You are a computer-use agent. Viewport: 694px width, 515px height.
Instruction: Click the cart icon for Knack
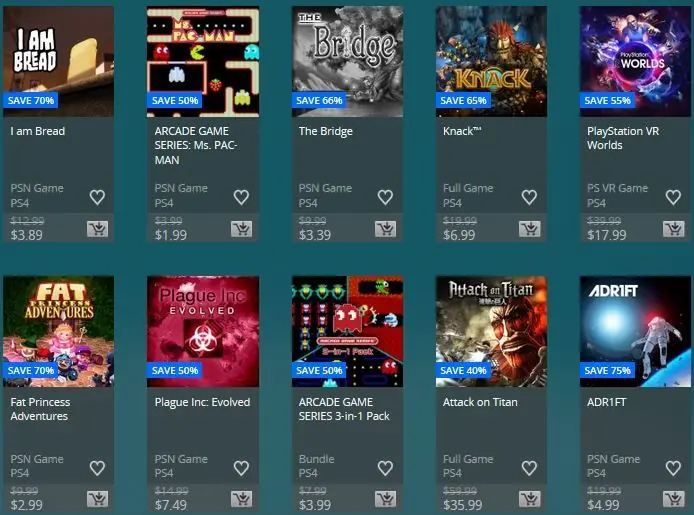tap(530, 229)
